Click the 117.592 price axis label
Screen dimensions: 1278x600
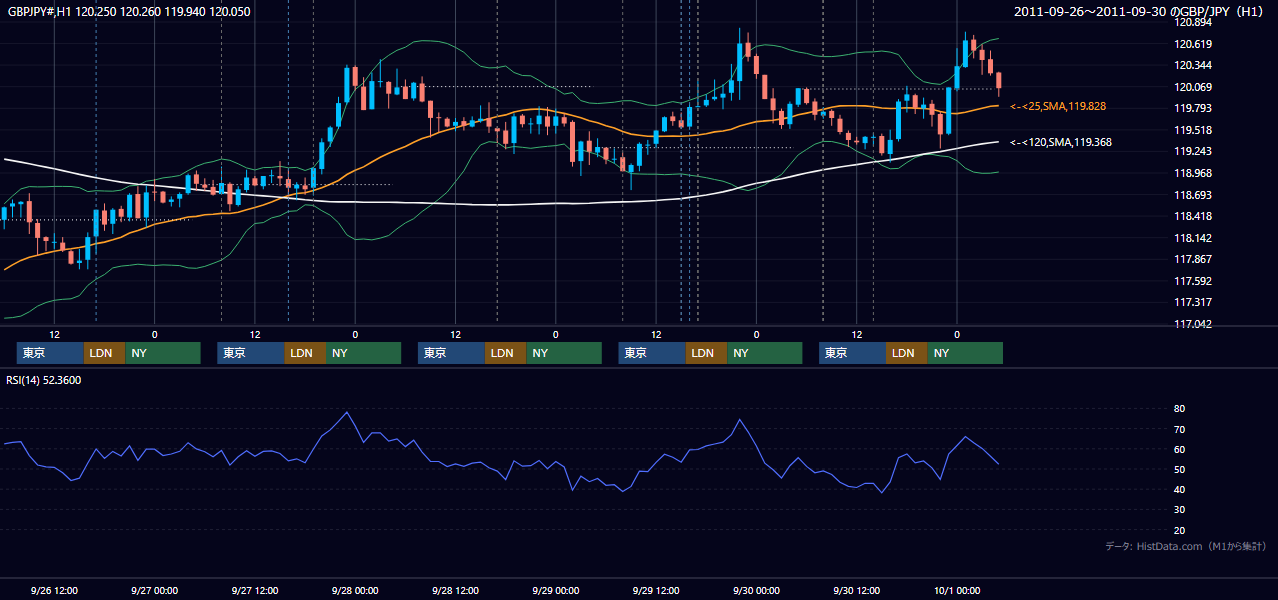coord(1192,281)
